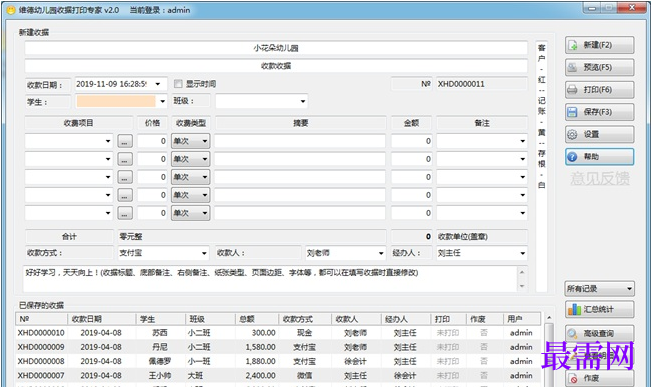Open the 收款人 刘老师 dropdown
This screenshot has width=653, height=387.
tap(381, 253)
